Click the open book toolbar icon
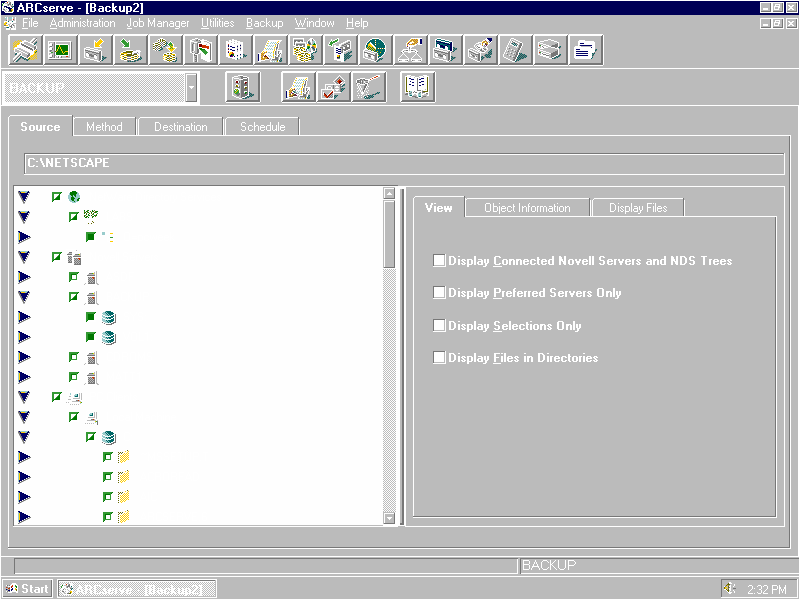Viewport: 800px width, 600px height. click(x=418, y=87)
